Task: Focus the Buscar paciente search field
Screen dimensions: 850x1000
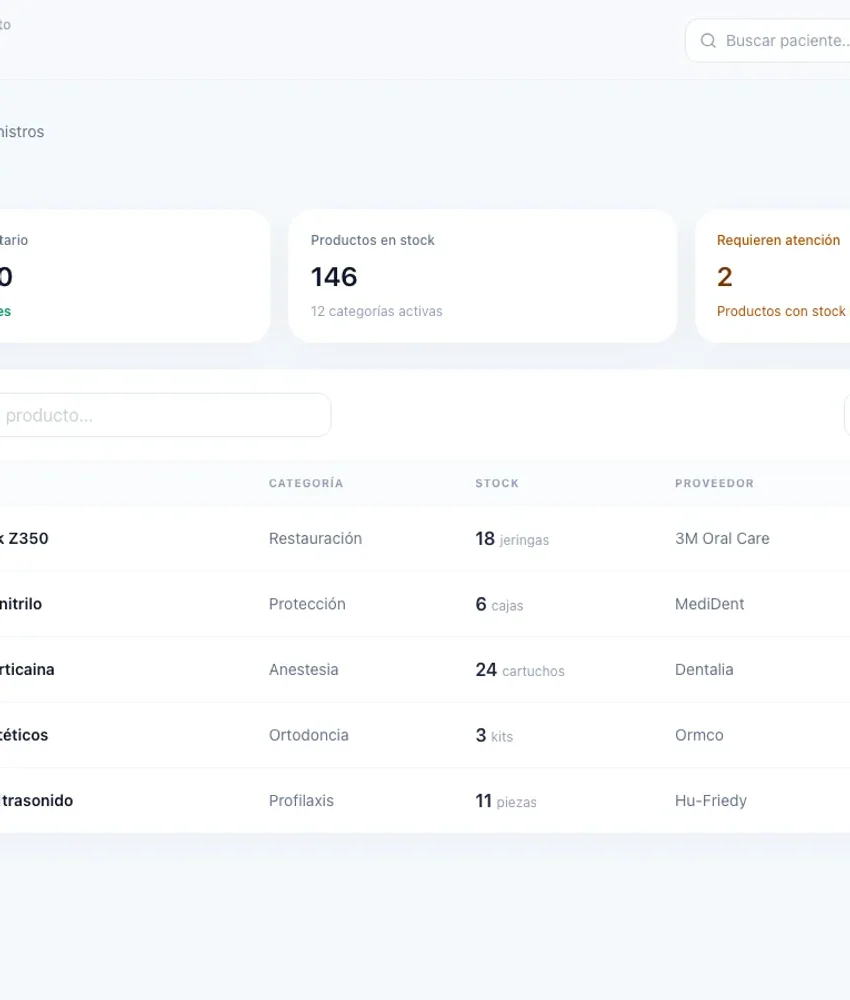Action: (768, 41)
